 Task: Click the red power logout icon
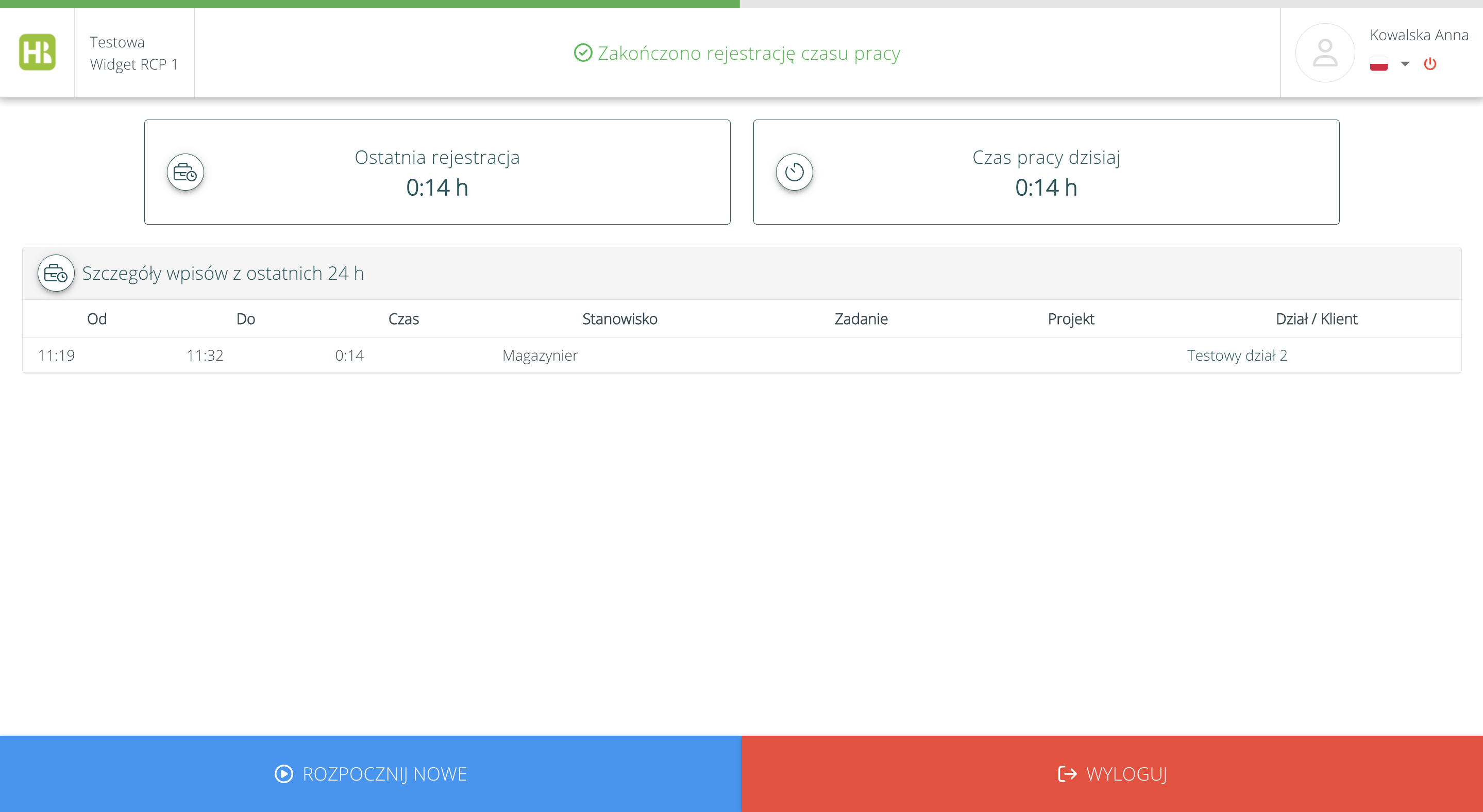(1430, 64)
